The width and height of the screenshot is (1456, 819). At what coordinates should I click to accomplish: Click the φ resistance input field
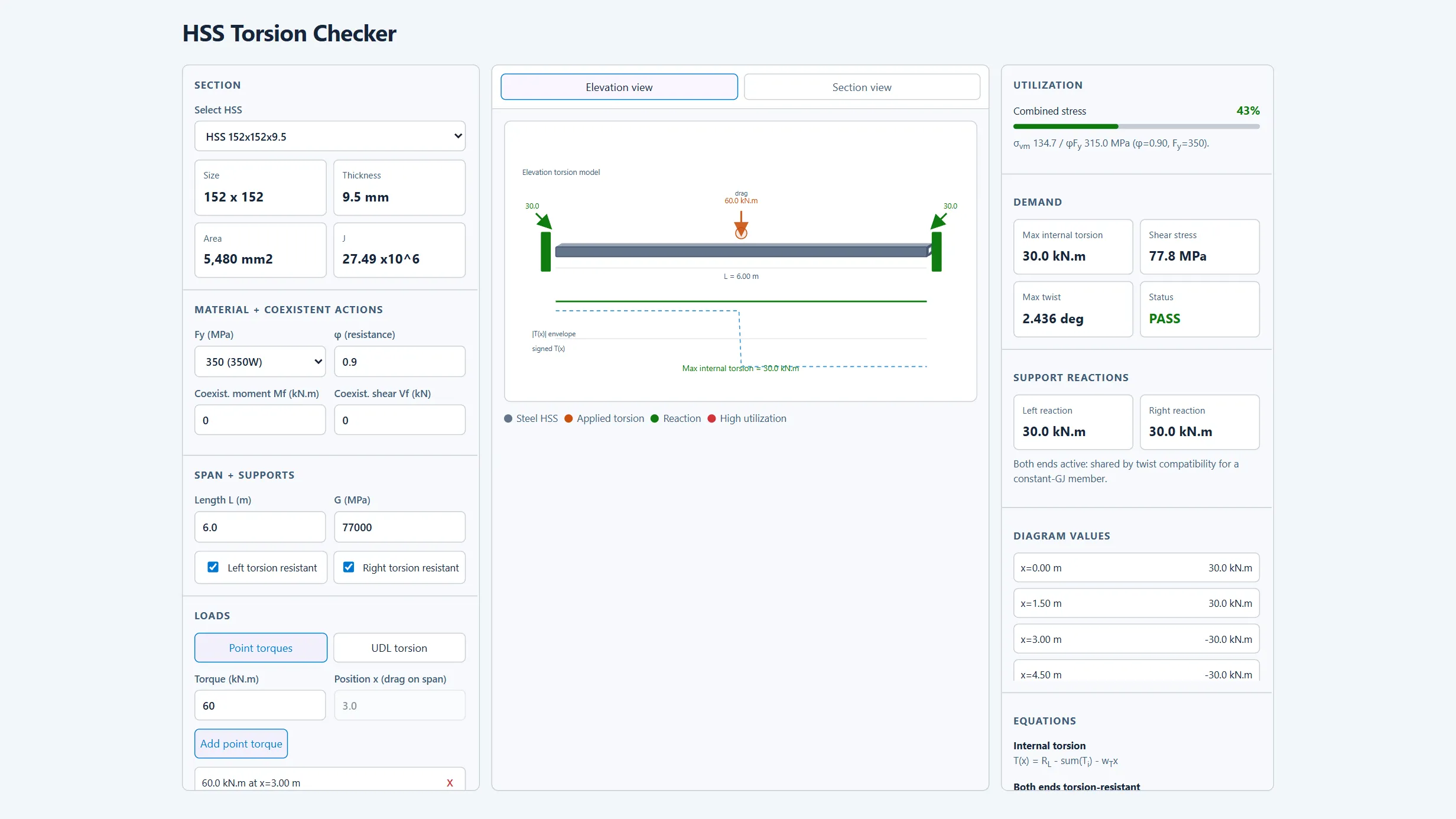(x=399, y=362)
